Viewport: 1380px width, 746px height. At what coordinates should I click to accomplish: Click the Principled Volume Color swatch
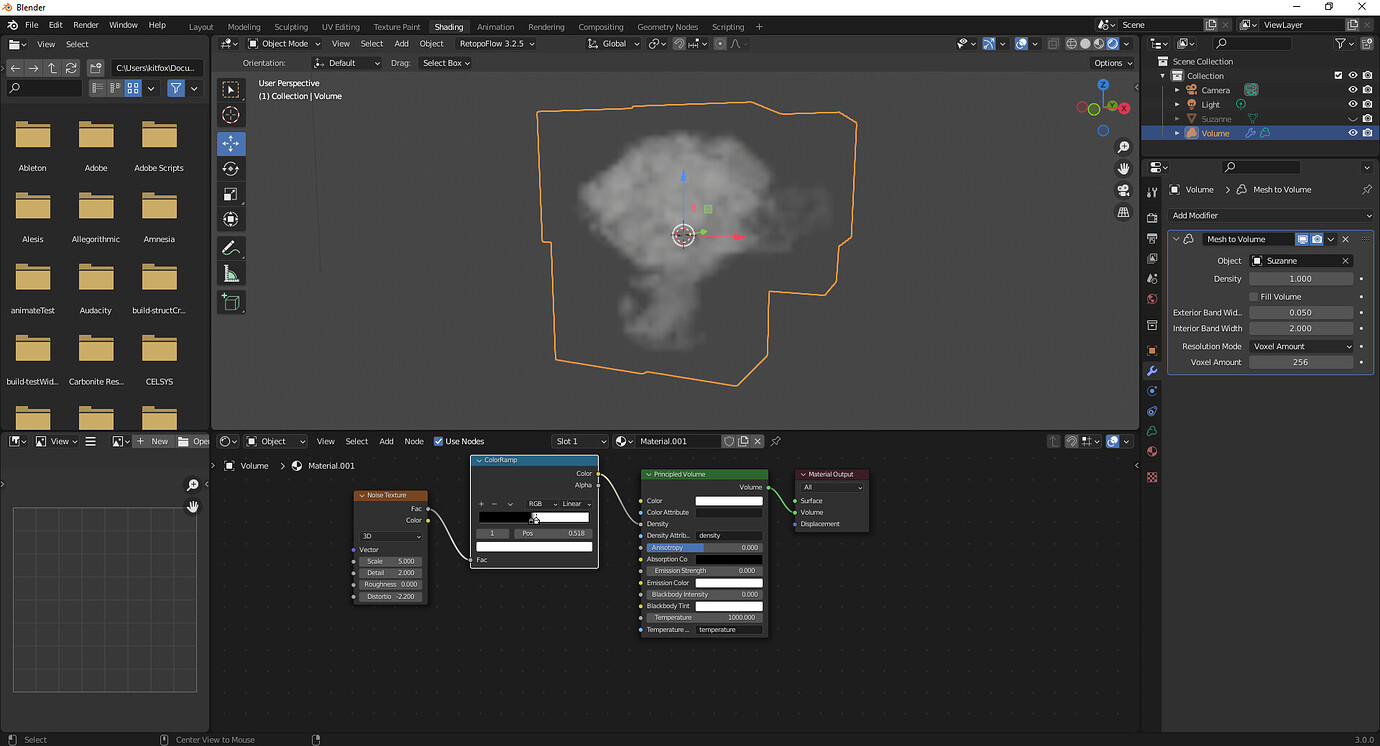point(729,501)
